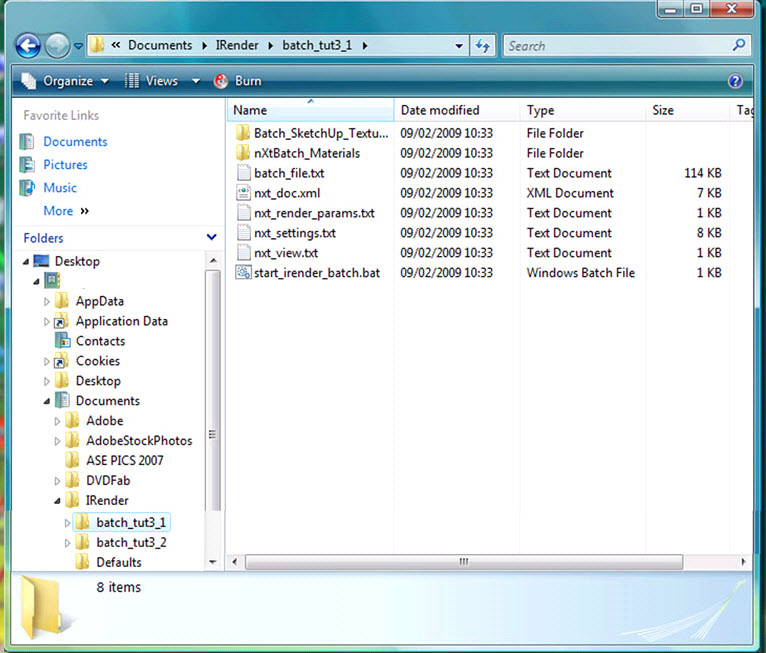Expand the batch_tut3_2 tree node
The width and height of the screenshot is (766, 653).
68,542
